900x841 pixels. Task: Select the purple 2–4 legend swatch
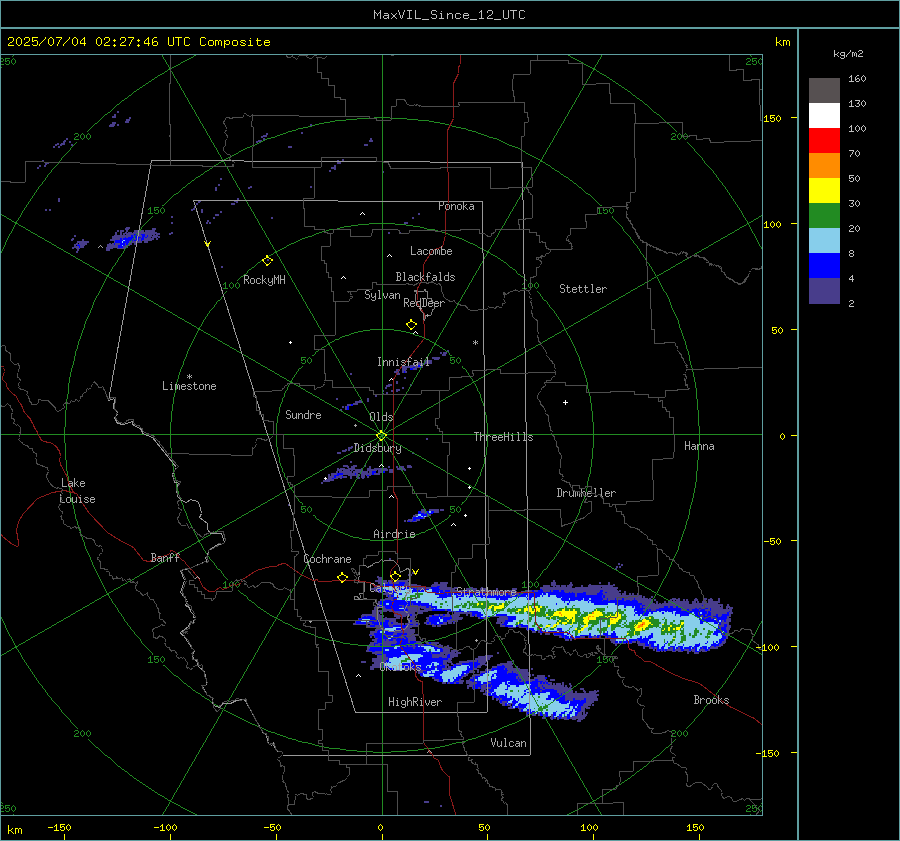pos(824,290)
